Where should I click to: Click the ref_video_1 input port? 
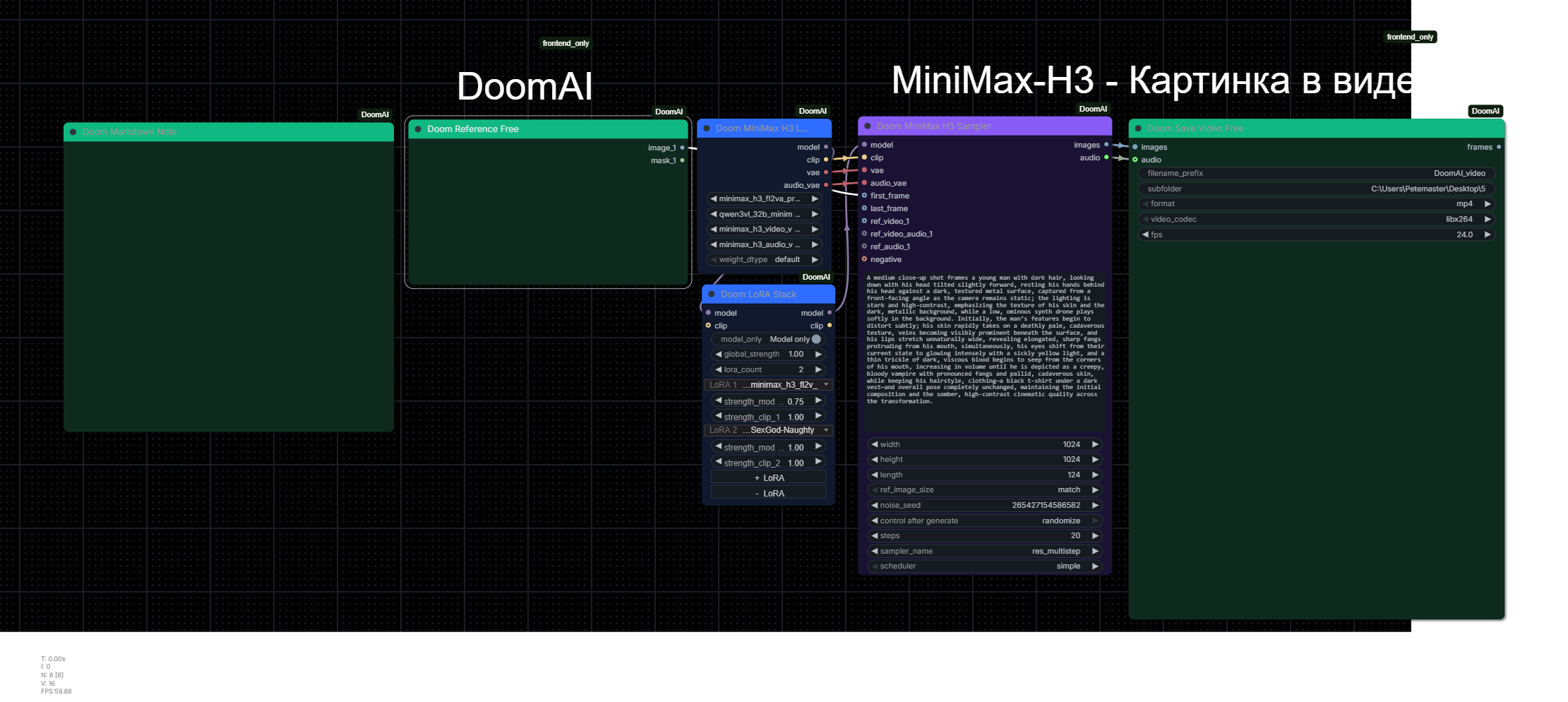pyautogui.click(x=864, y=221)
